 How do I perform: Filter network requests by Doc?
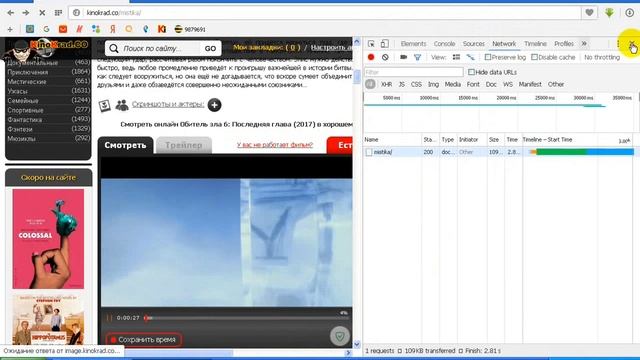pyautogui.click(x=491, y=84)
